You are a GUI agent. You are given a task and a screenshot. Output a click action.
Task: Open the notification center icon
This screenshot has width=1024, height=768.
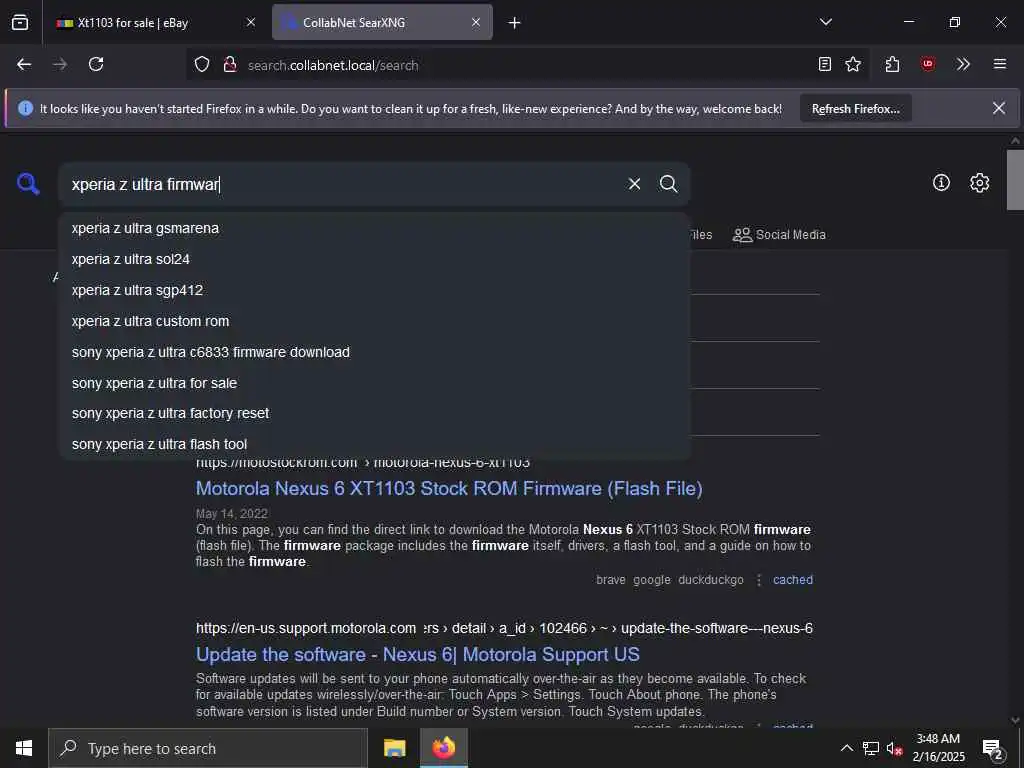click(x=994, y=749)
